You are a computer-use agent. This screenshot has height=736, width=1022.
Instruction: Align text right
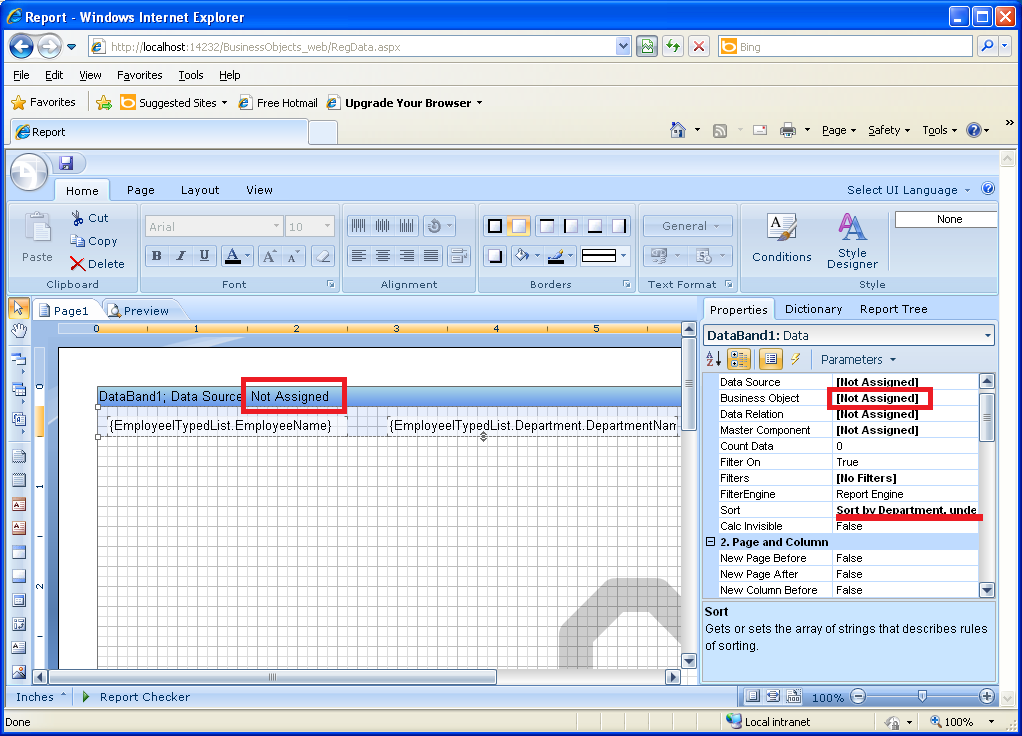pos(407,256)
